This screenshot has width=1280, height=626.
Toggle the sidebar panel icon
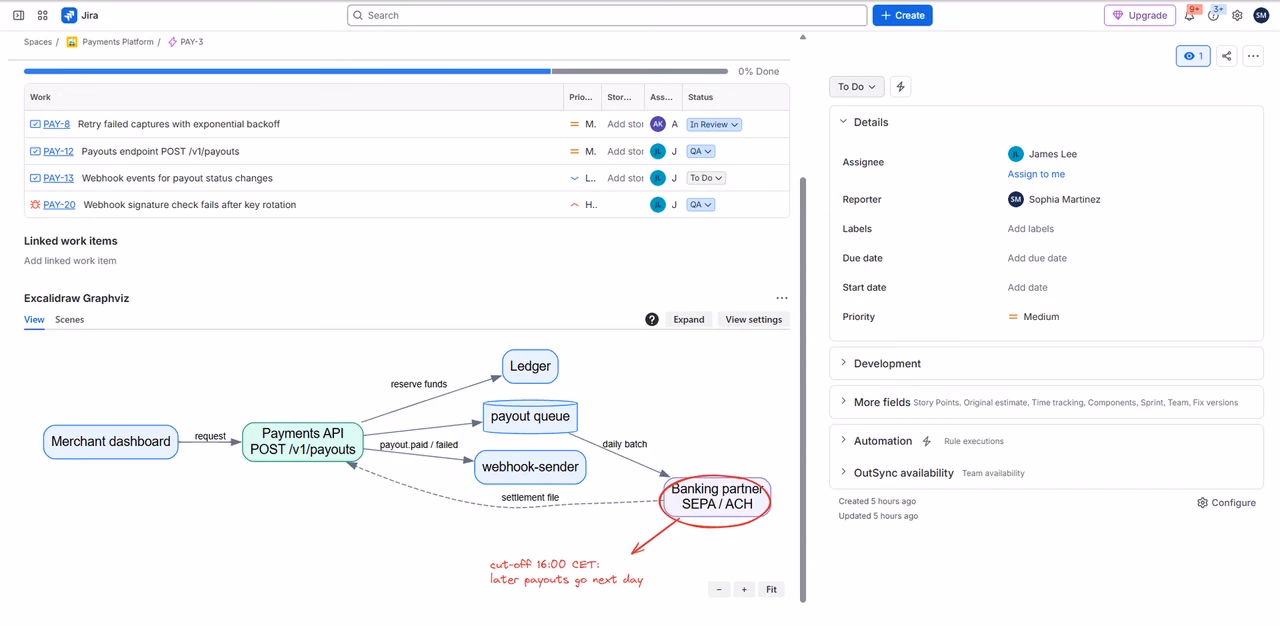[18, 15]
